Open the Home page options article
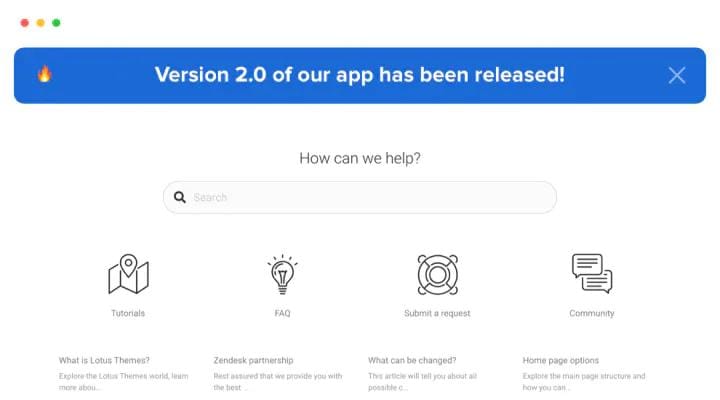 click(x=561, y=361)
